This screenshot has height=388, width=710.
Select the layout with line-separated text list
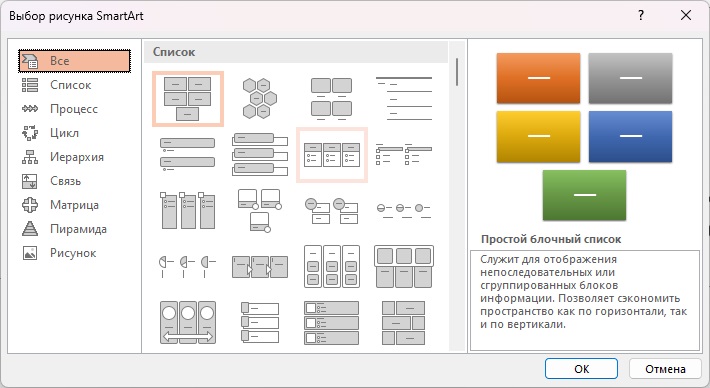point(403,98)
